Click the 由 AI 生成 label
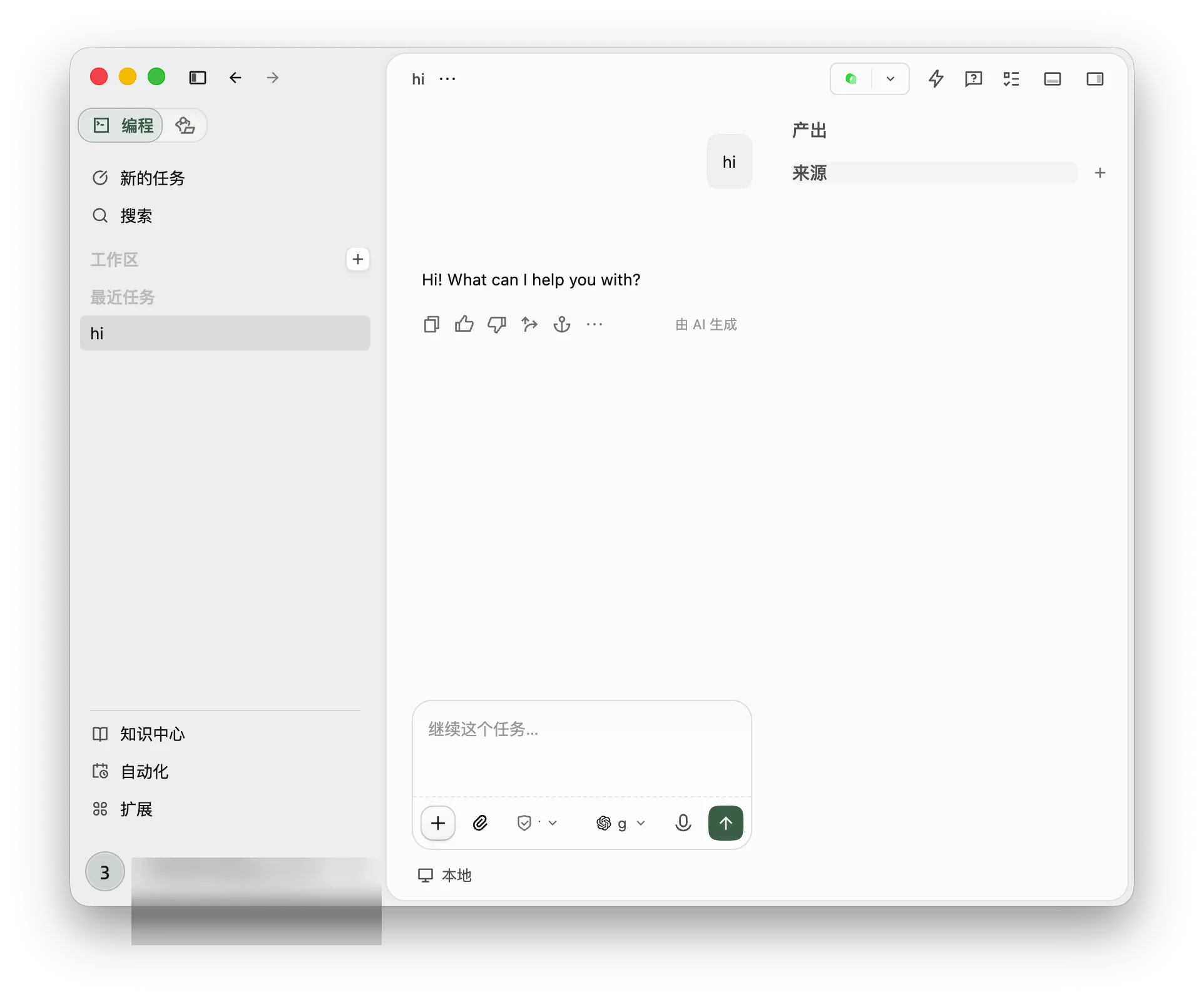1204x999 pixels. 707,324
